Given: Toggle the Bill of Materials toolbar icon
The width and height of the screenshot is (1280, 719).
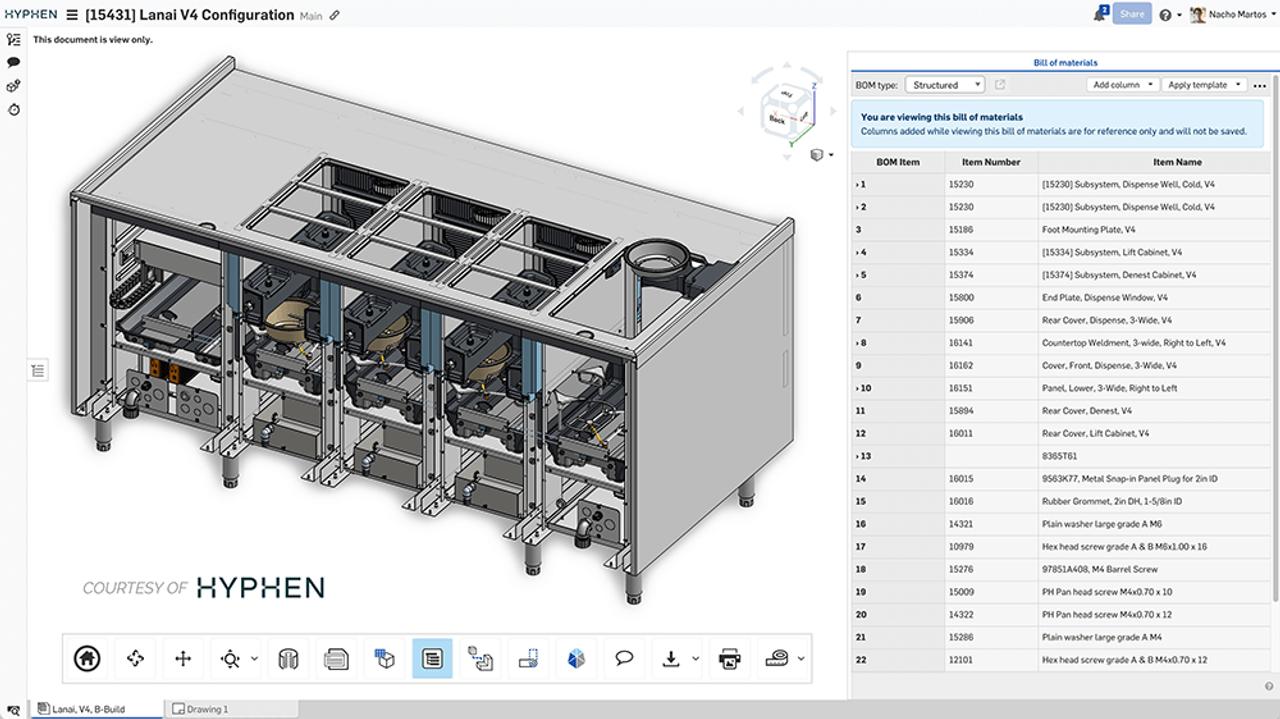Looking at the screenshot, I should coord(432,658).
